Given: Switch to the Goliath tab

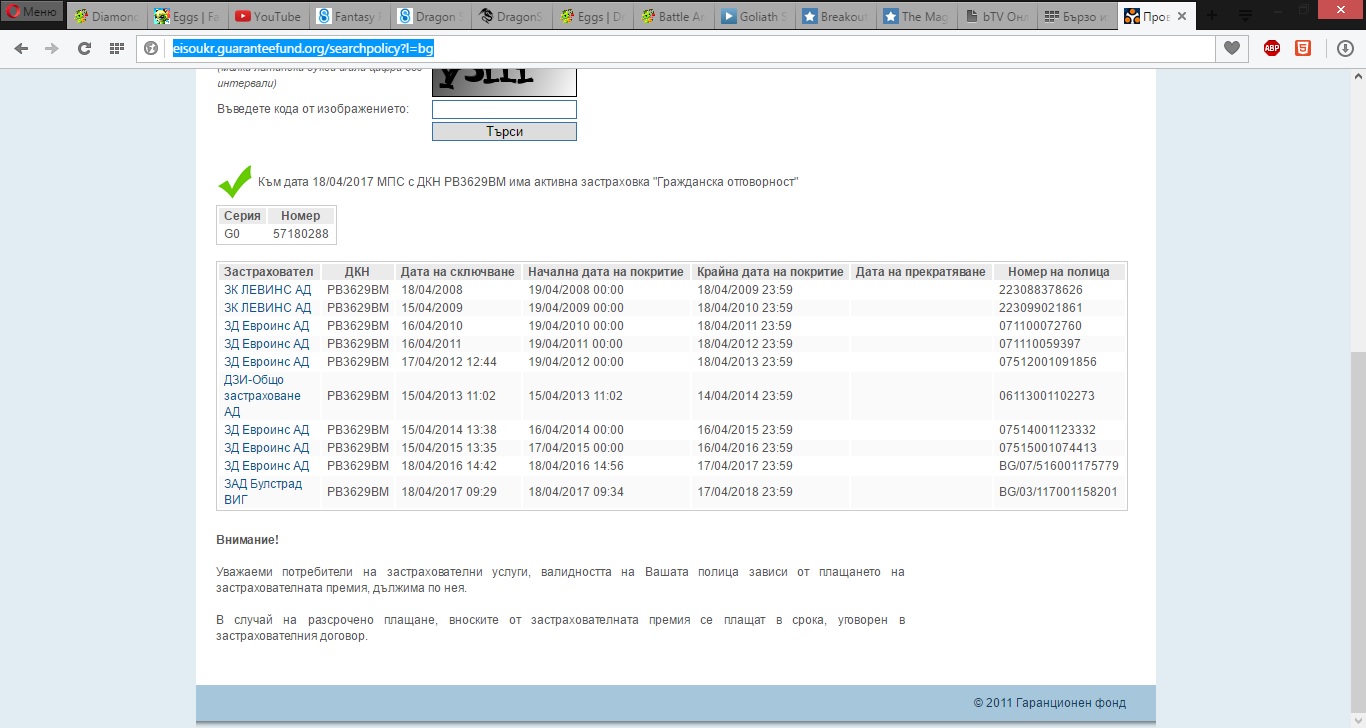Looking at the screenshot, I should [x=754, y=16].
